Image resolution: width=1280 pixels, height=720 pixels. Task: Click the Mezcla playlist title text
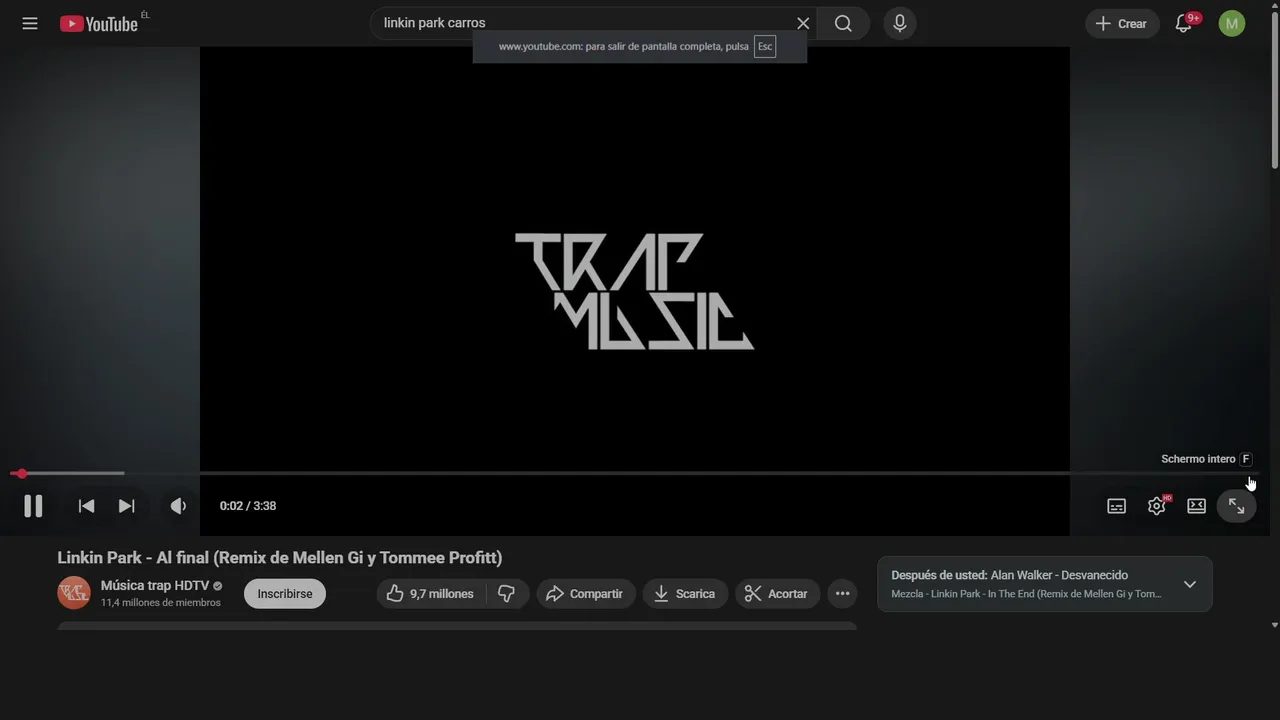tap(1026, 594)
